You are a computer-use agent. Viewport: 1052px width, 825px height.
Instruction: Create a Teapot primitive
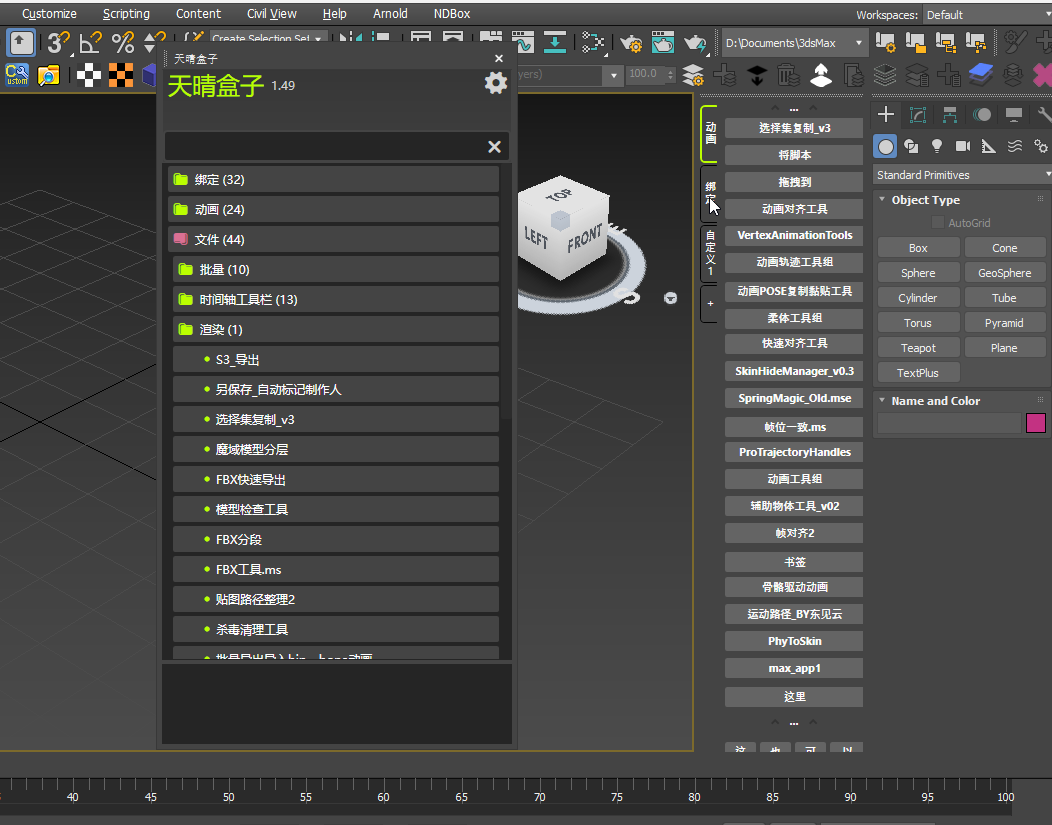tap(918, 348)
